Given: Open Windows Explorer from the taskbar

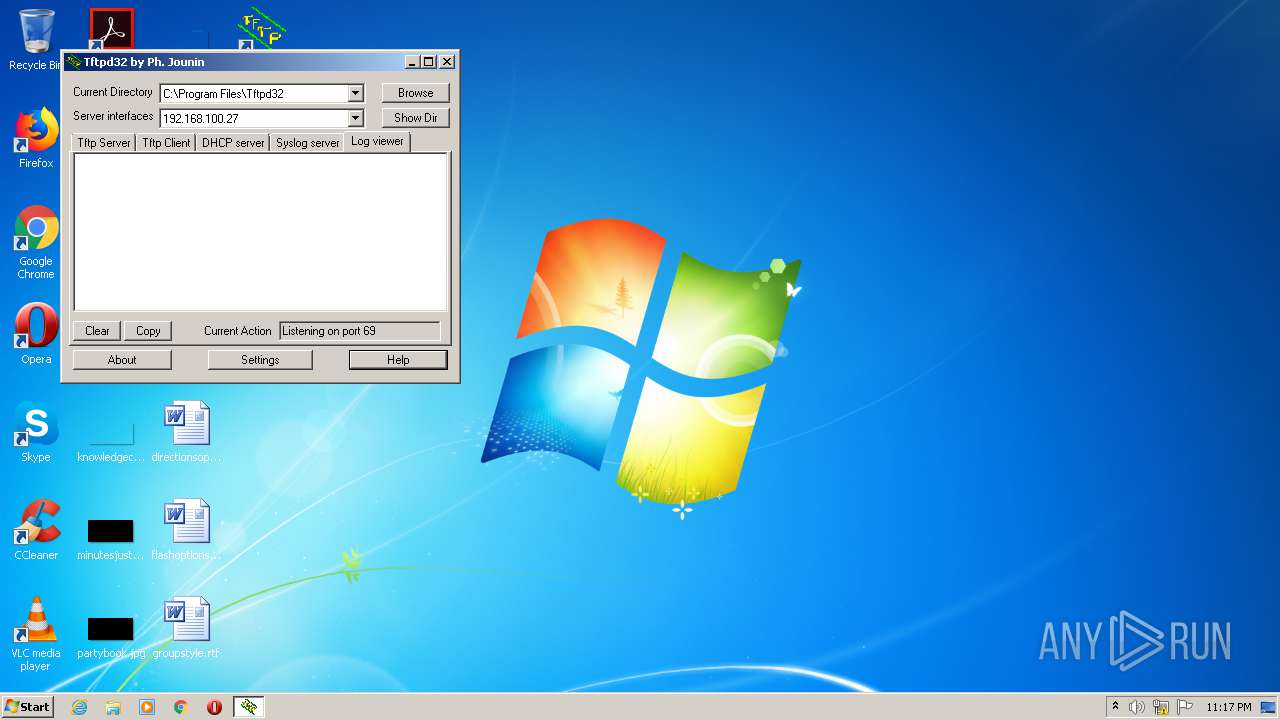Looking at the screenshot, I should tap(113, 707).
